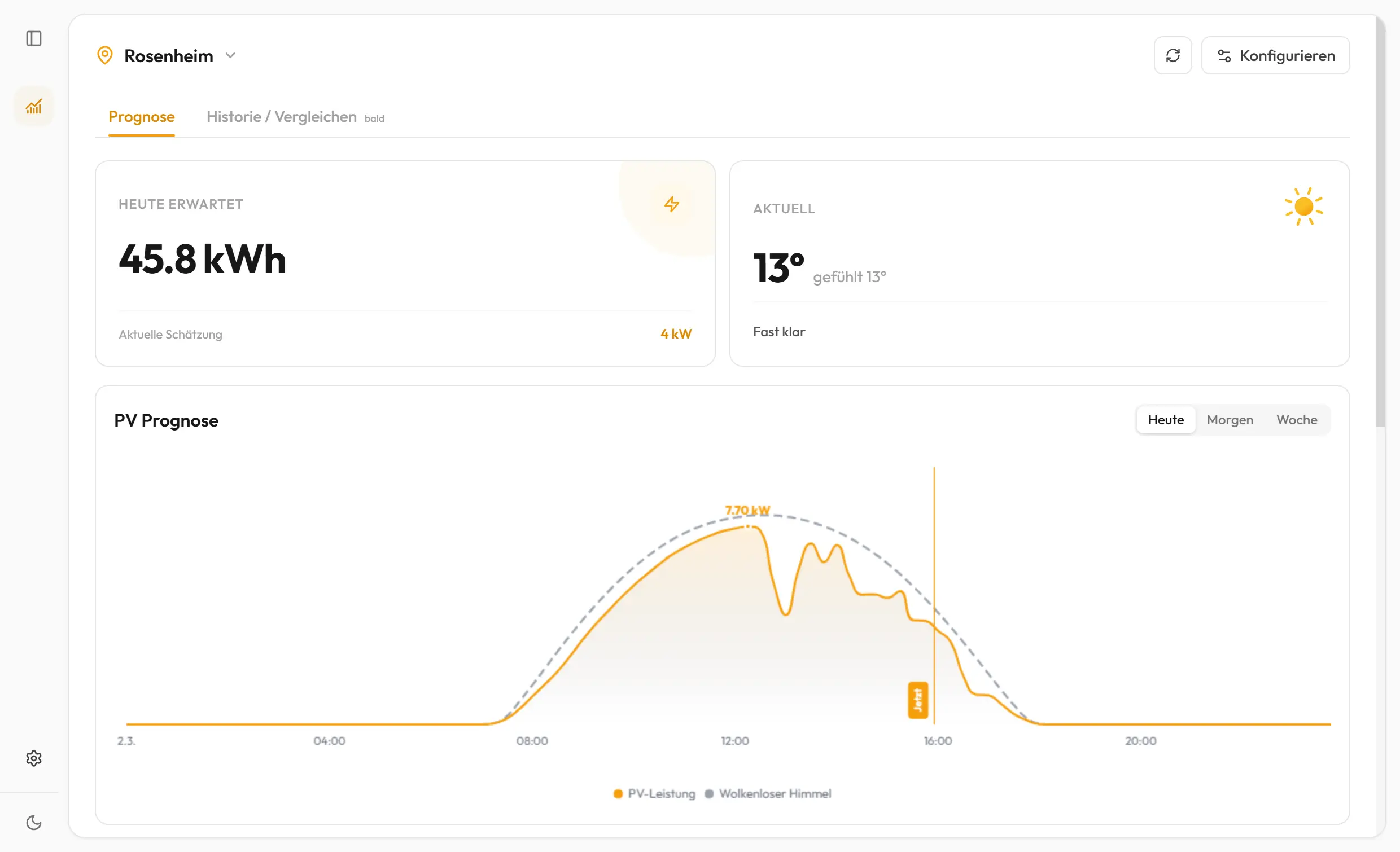Click the lightning bolt energy icon

(x=672, y=204)
